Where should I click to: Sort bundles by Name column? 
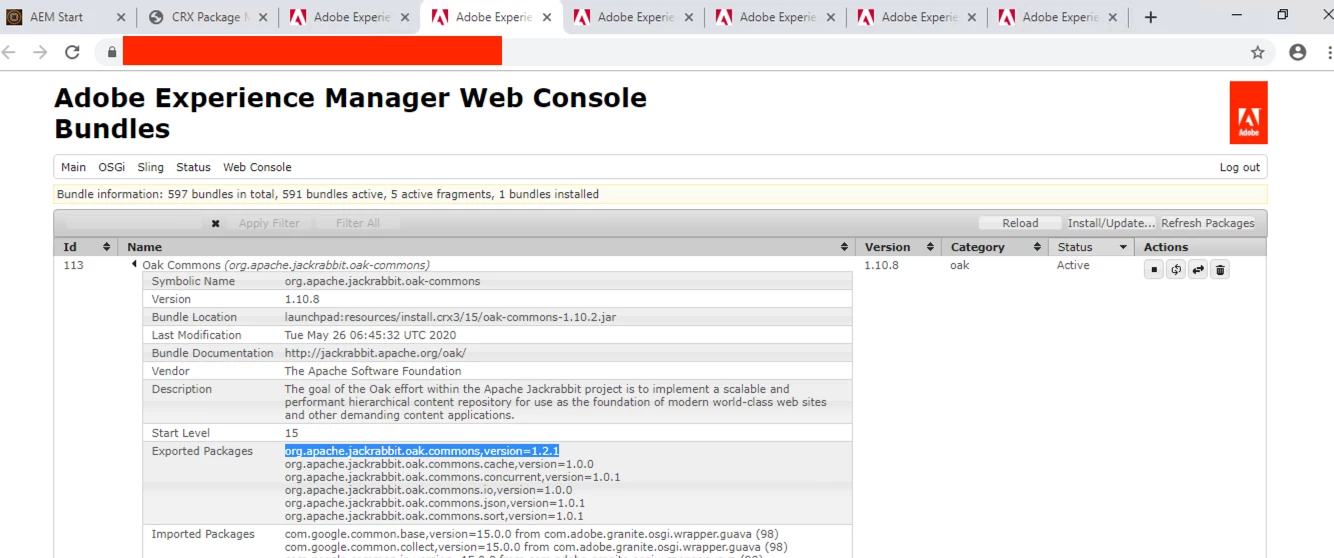click(x=487, y=247)
